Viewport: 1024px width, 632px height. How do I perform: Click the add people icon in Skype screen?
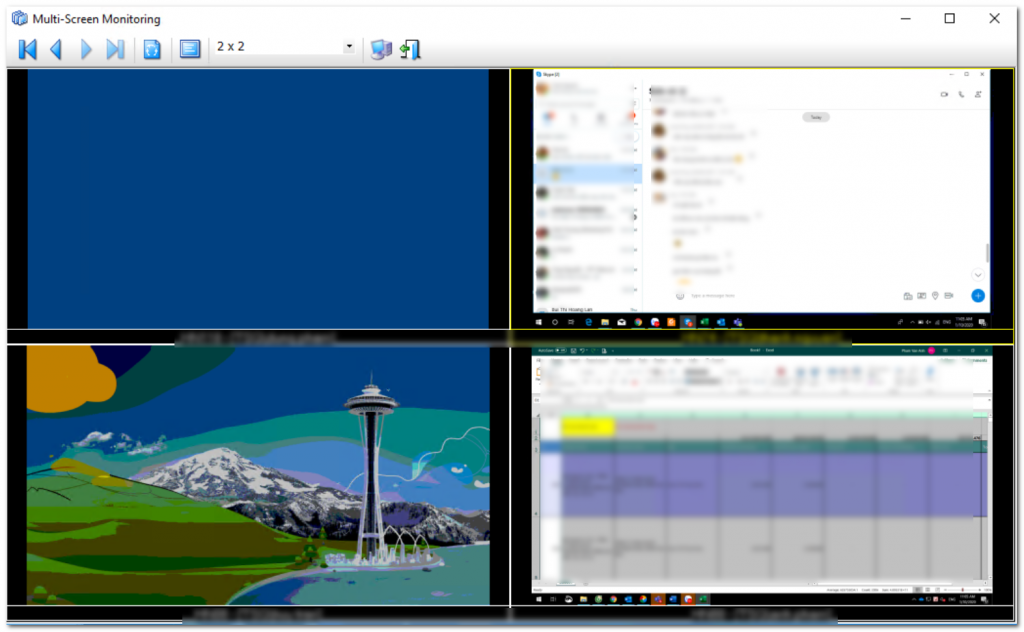(x=978, y=95)
